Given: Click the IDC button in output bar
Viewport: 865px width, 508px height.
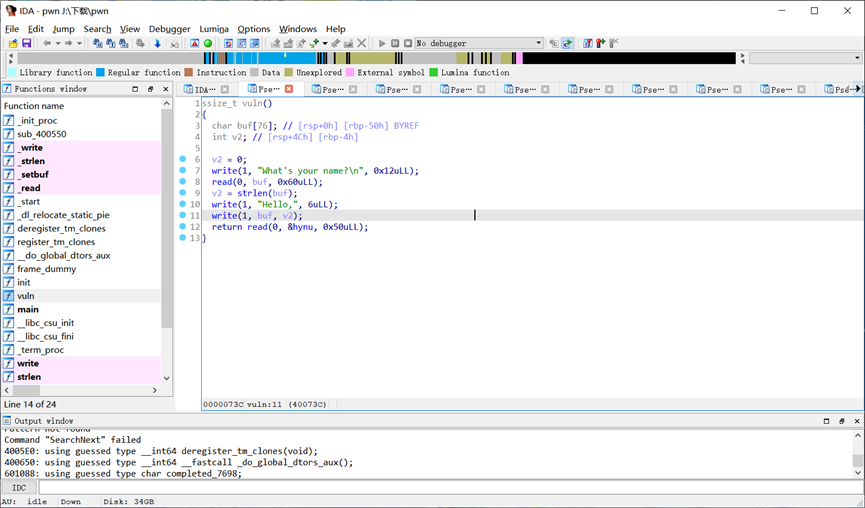Looking at the screenshot, I should click(19, 488).
